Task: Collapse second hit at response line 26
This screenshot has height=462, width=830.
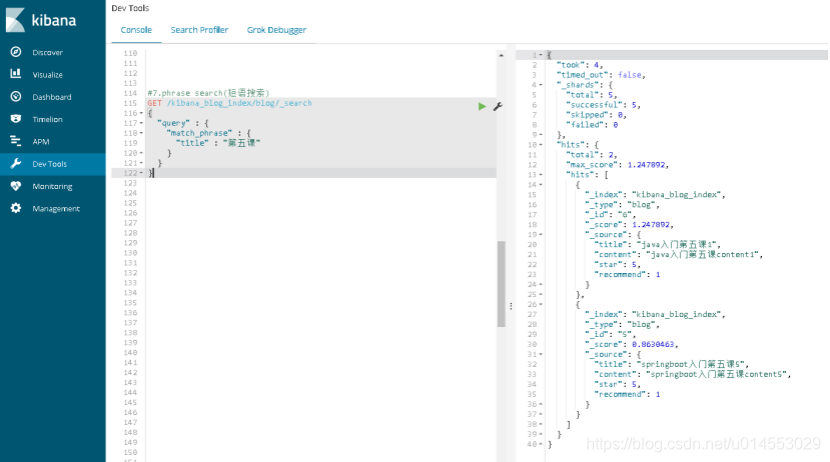Action: [540, 304]
